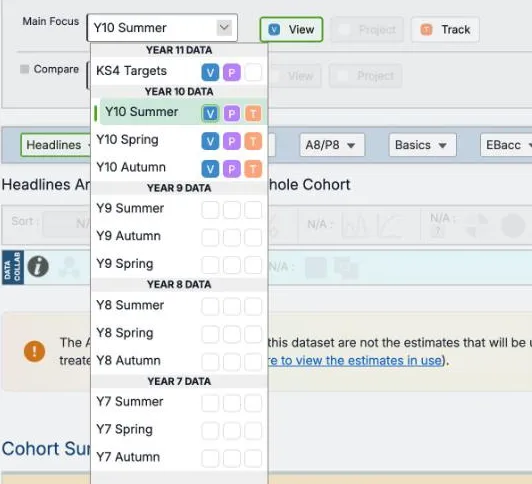Click the P project icon for Y10 Spring
This screenshot has height=484, width=532.
pos(232,141)
